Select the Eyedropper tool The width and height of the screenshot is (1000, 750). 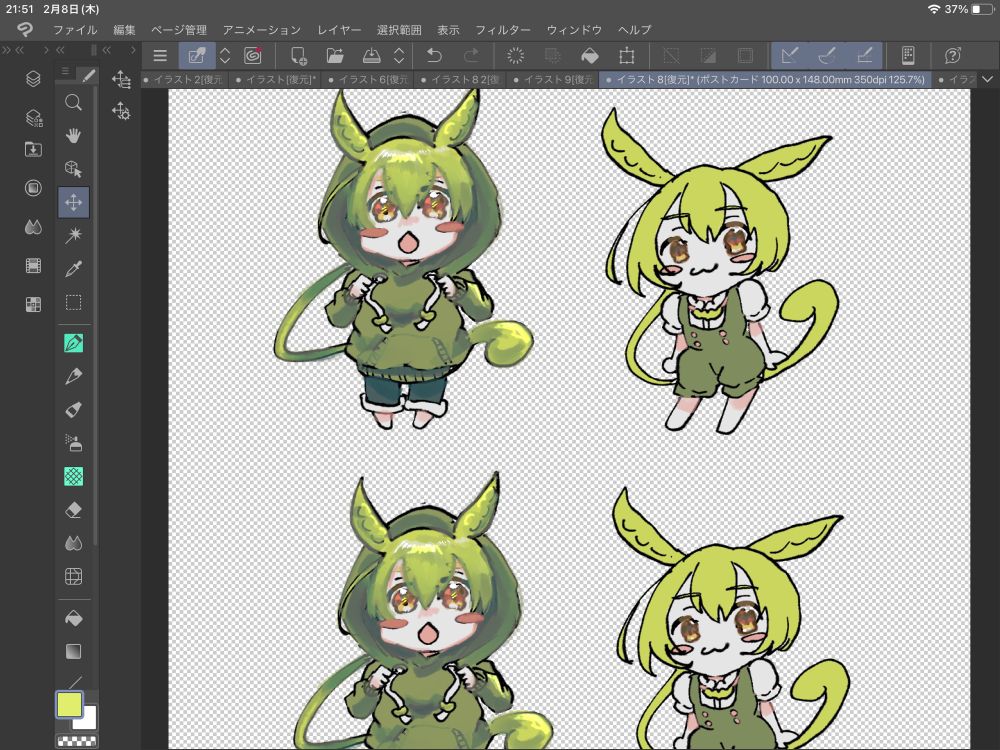click(73, 268)
